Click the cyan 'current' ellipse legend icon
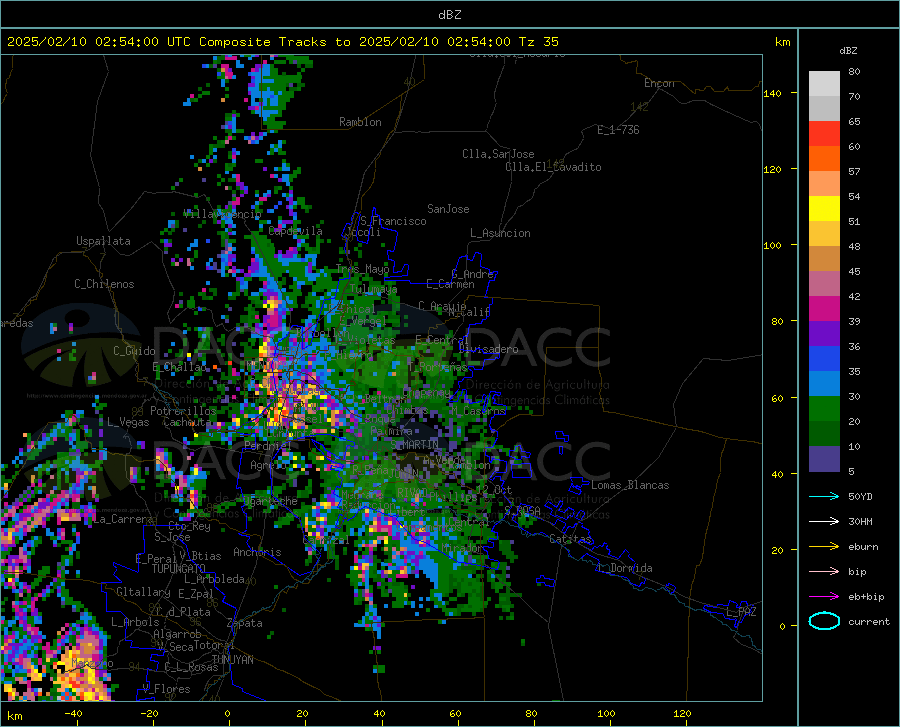This screenshot has width=900, height=727. (824, 621)
